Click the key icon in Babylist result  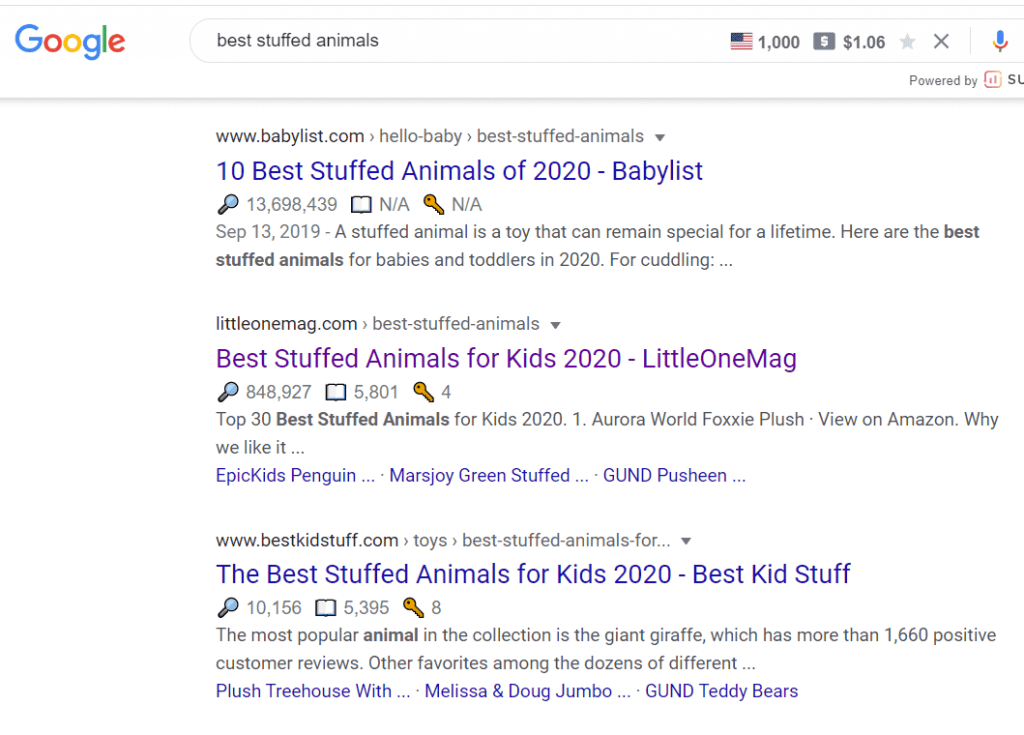(x=434, y=204)
